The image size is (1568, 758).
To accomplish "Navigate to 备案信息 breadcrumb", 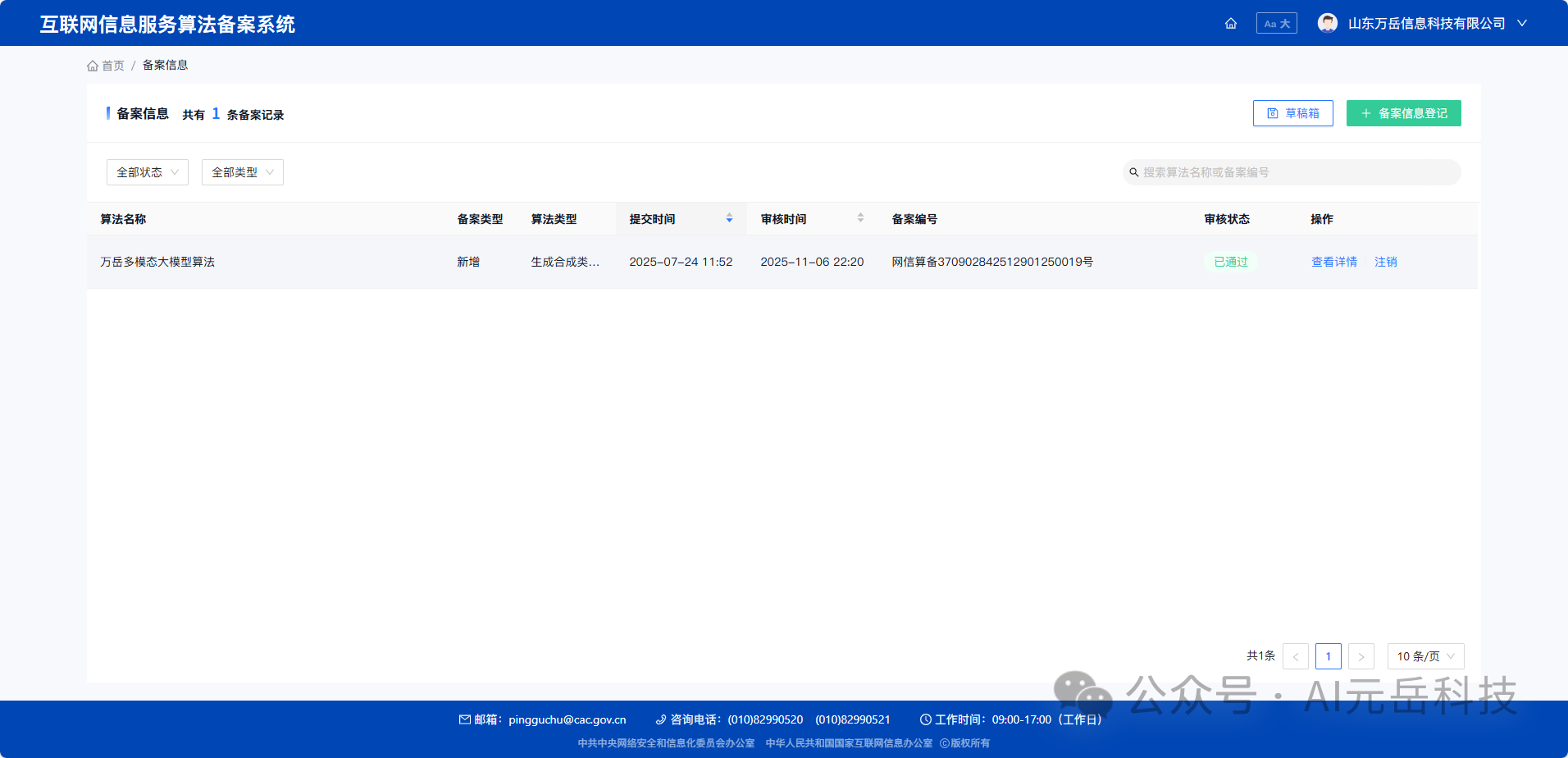I will (x=165, y=64).
